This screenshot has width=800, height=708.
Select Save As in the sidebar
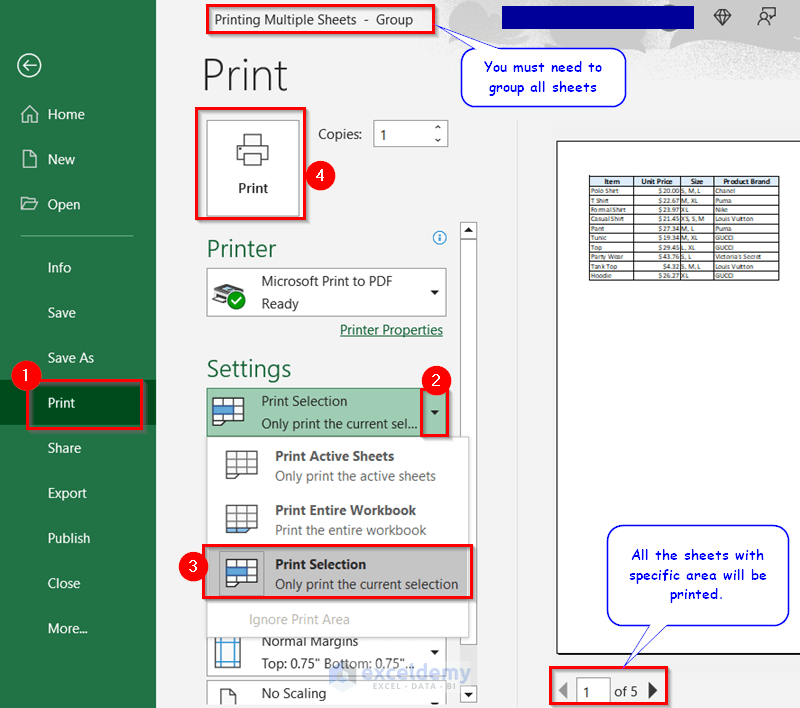point(70,357)
